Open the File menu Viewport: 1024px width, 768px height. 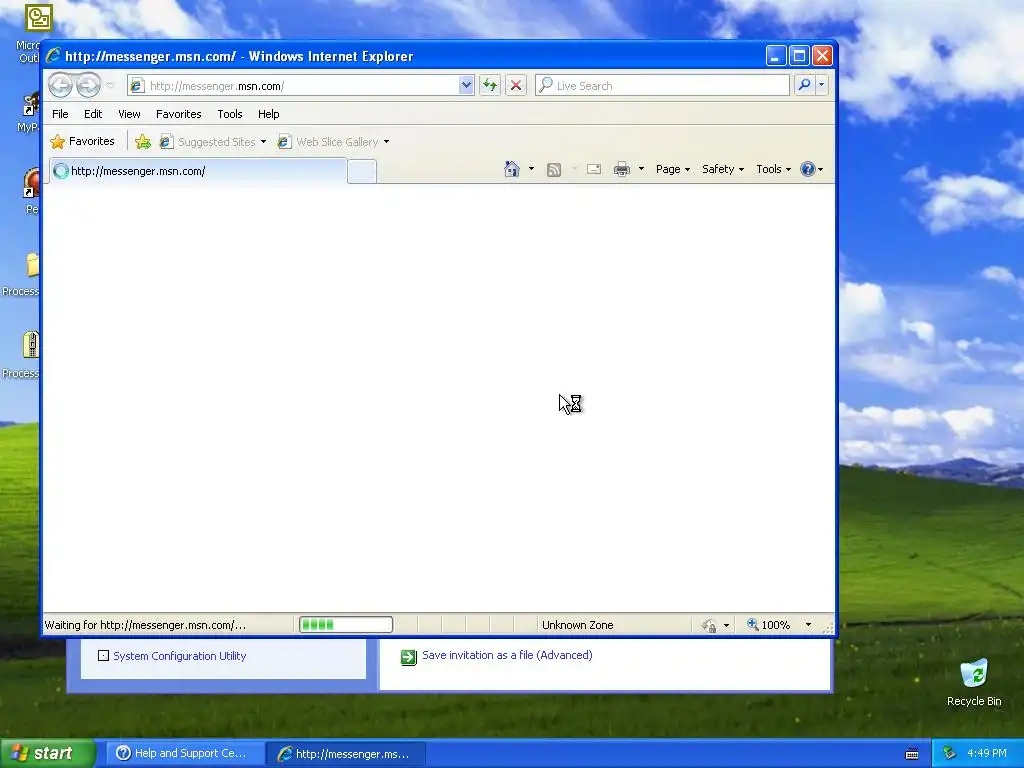pos(60,114)
